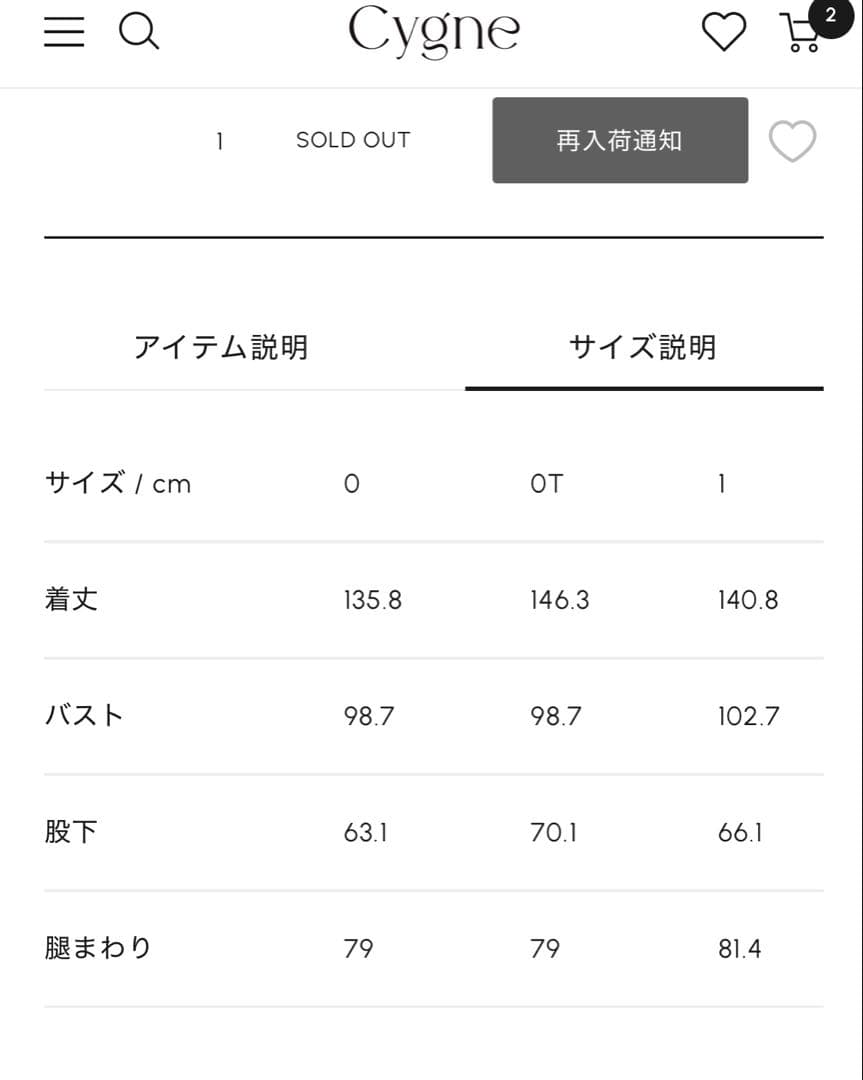Screen dimensions: 863x1080
Task: Click the size 0 column header
Action: (x=351, y=484)
